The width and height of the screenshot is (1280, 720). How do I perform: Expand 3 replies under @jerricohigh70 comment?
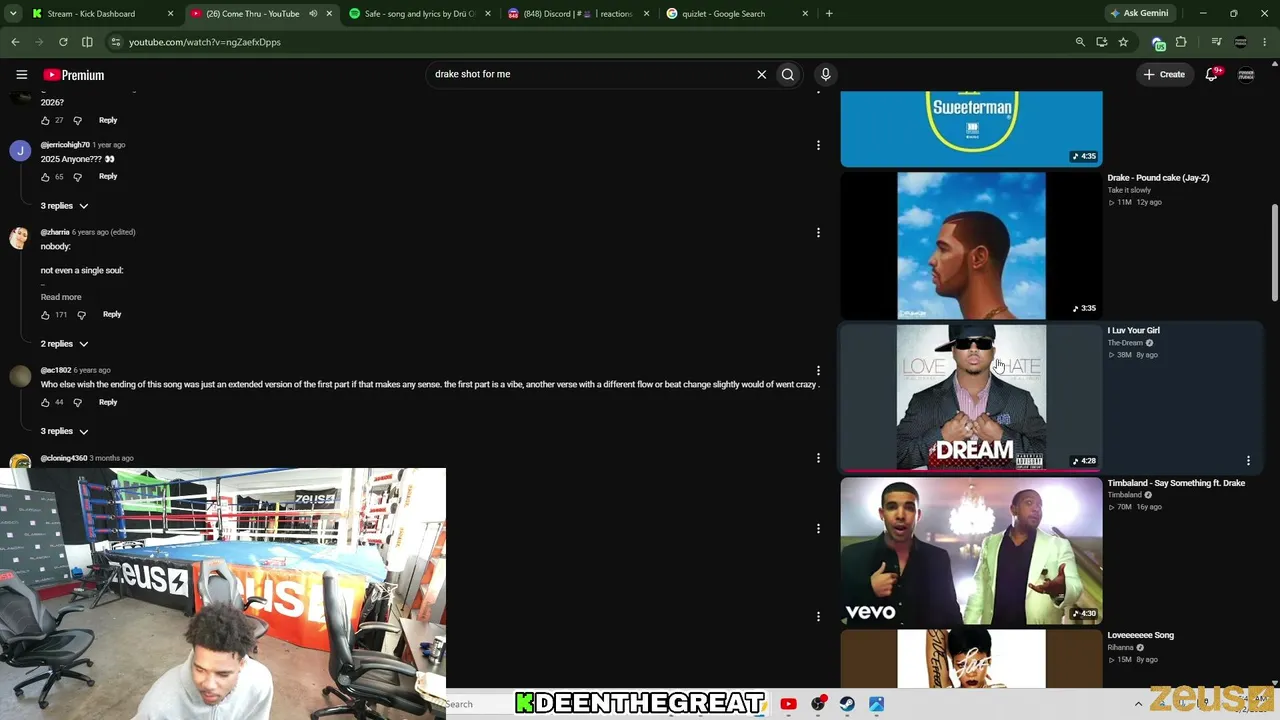[64, 206]
